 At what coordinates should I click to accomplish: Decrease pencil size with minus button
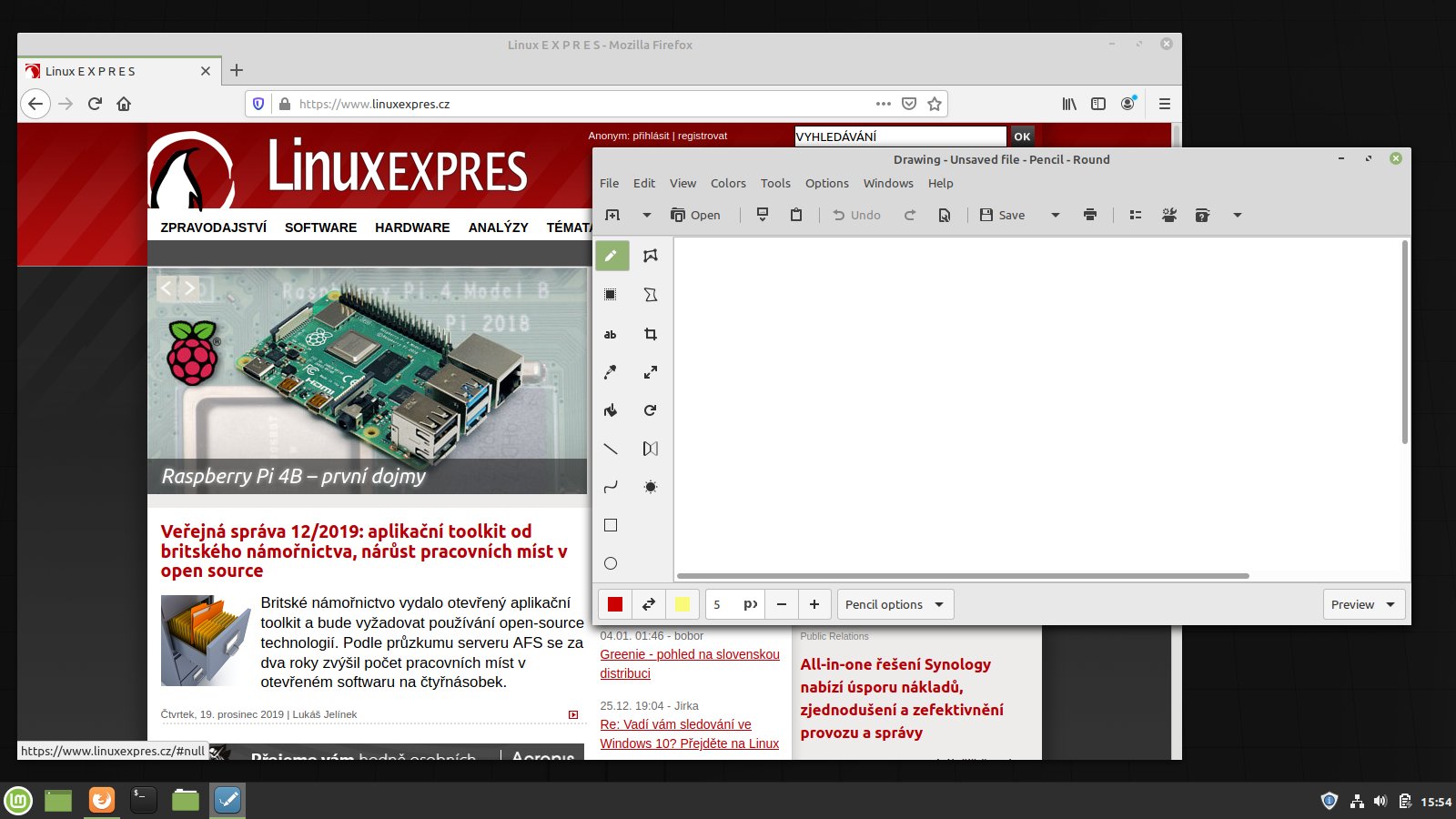tap(782, 604)
